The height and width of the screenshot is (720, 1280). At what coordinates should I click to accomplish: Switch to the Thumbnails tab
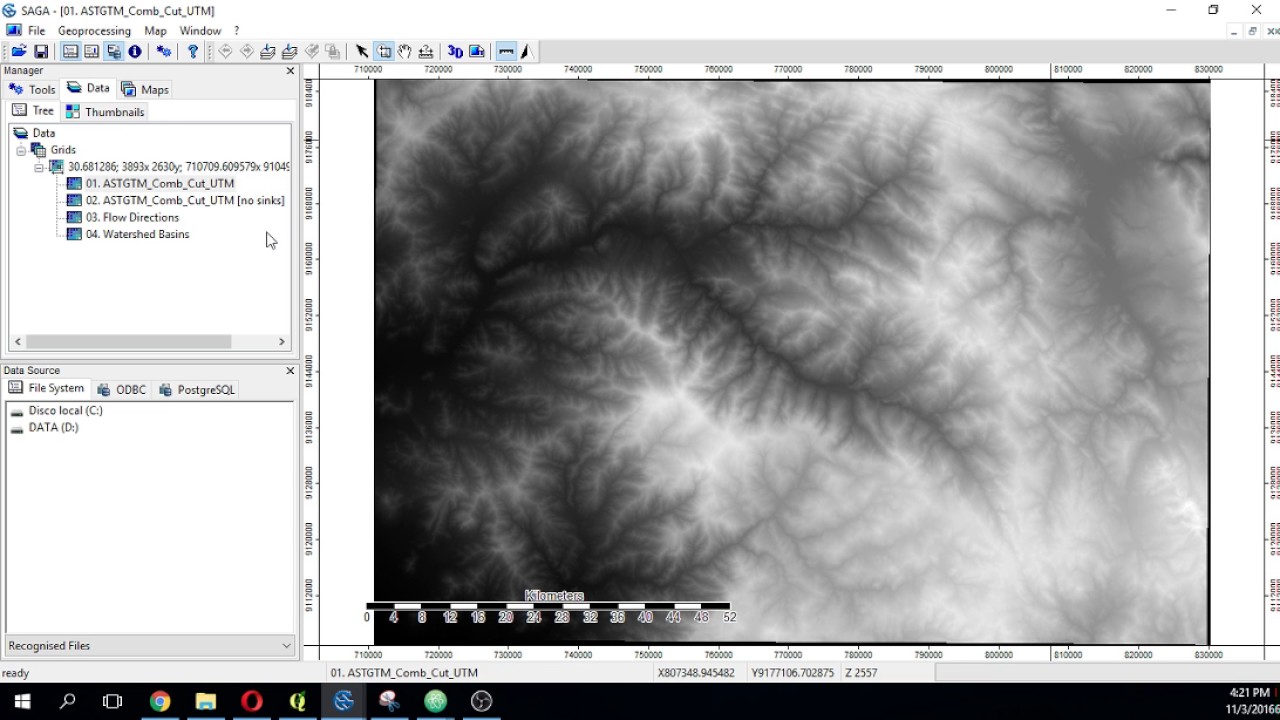(x=105, y=112)
